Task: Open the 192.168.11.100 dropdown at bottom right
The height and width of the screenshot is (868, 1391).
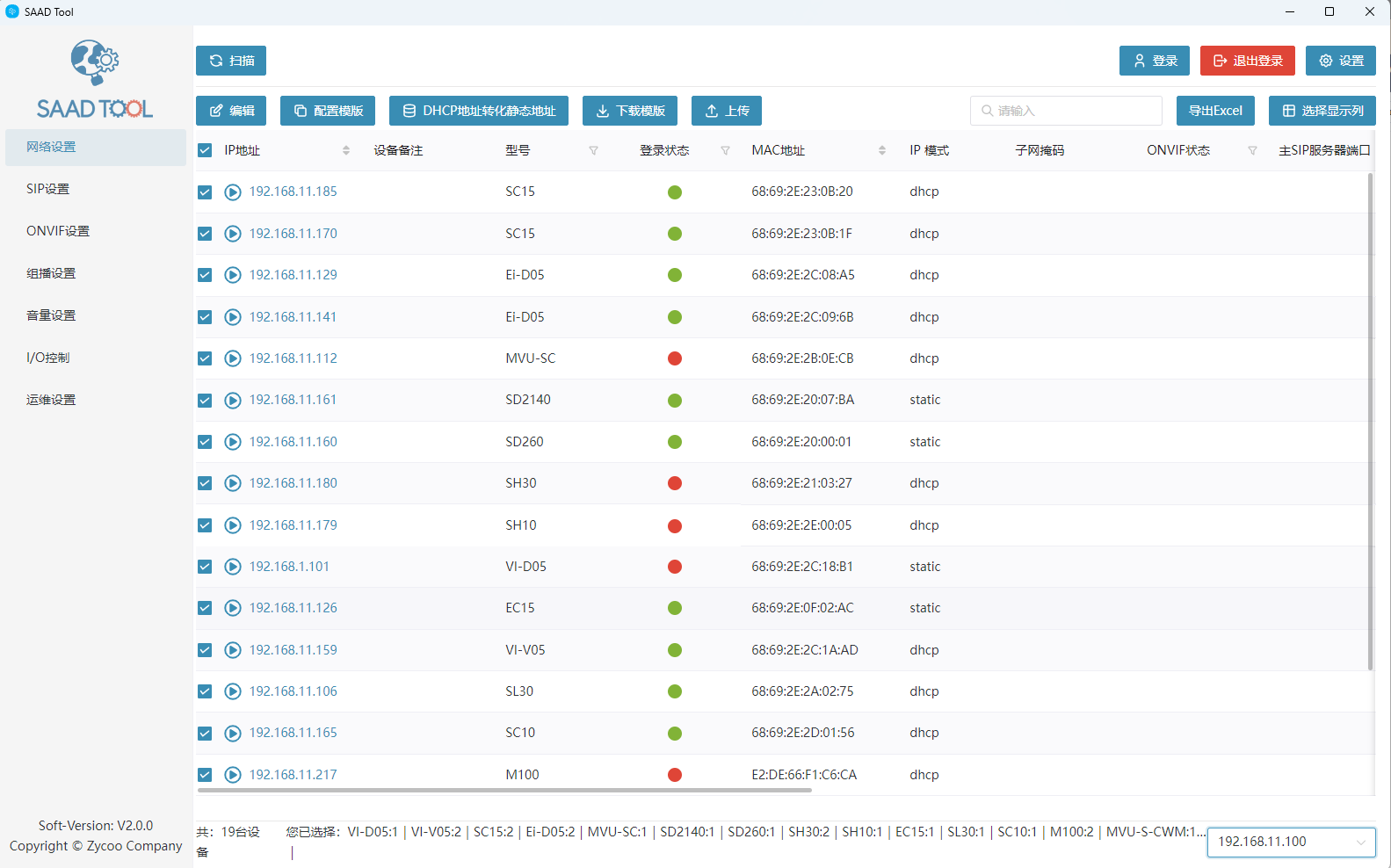Action: coord(1291,842)
